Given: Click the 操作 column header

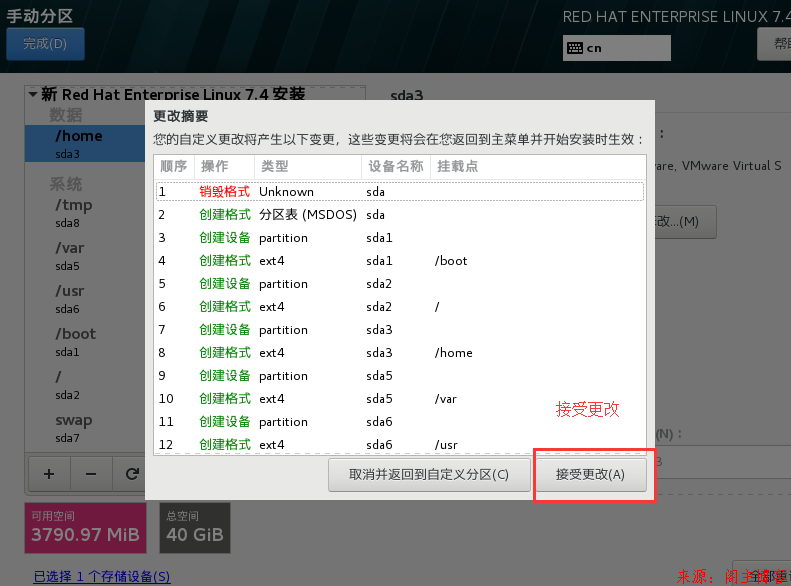Looking at the screenshot, I should (x=224, y=166).
